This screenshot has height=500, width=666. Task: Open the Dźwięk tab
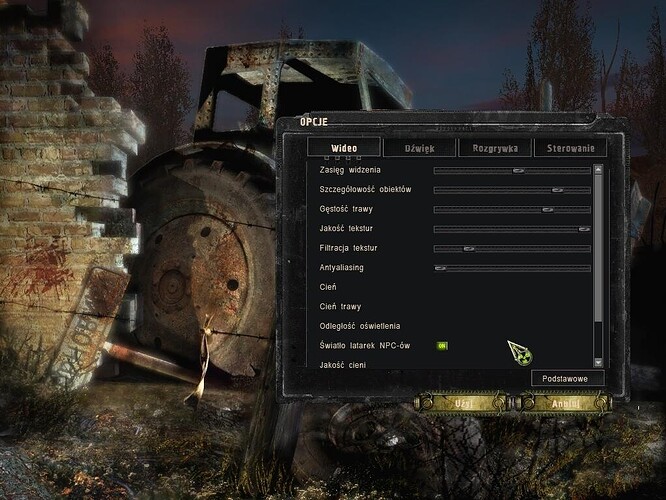pyautogui.click(x=419, y=148)
